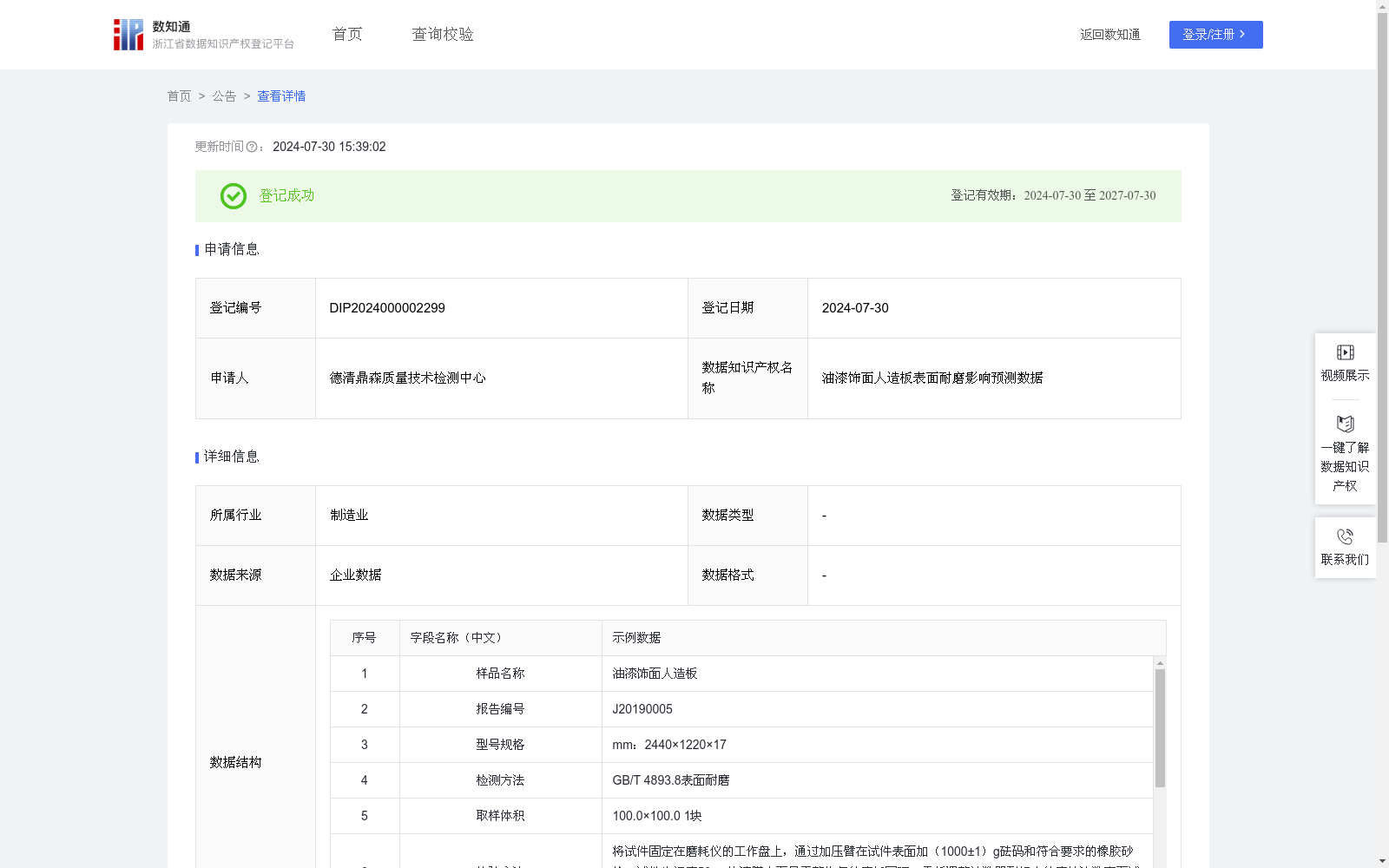The height and width of the screenshot is (868, 1389).
Task: Open the 查询校验 navigation tab
Action: 443,35
